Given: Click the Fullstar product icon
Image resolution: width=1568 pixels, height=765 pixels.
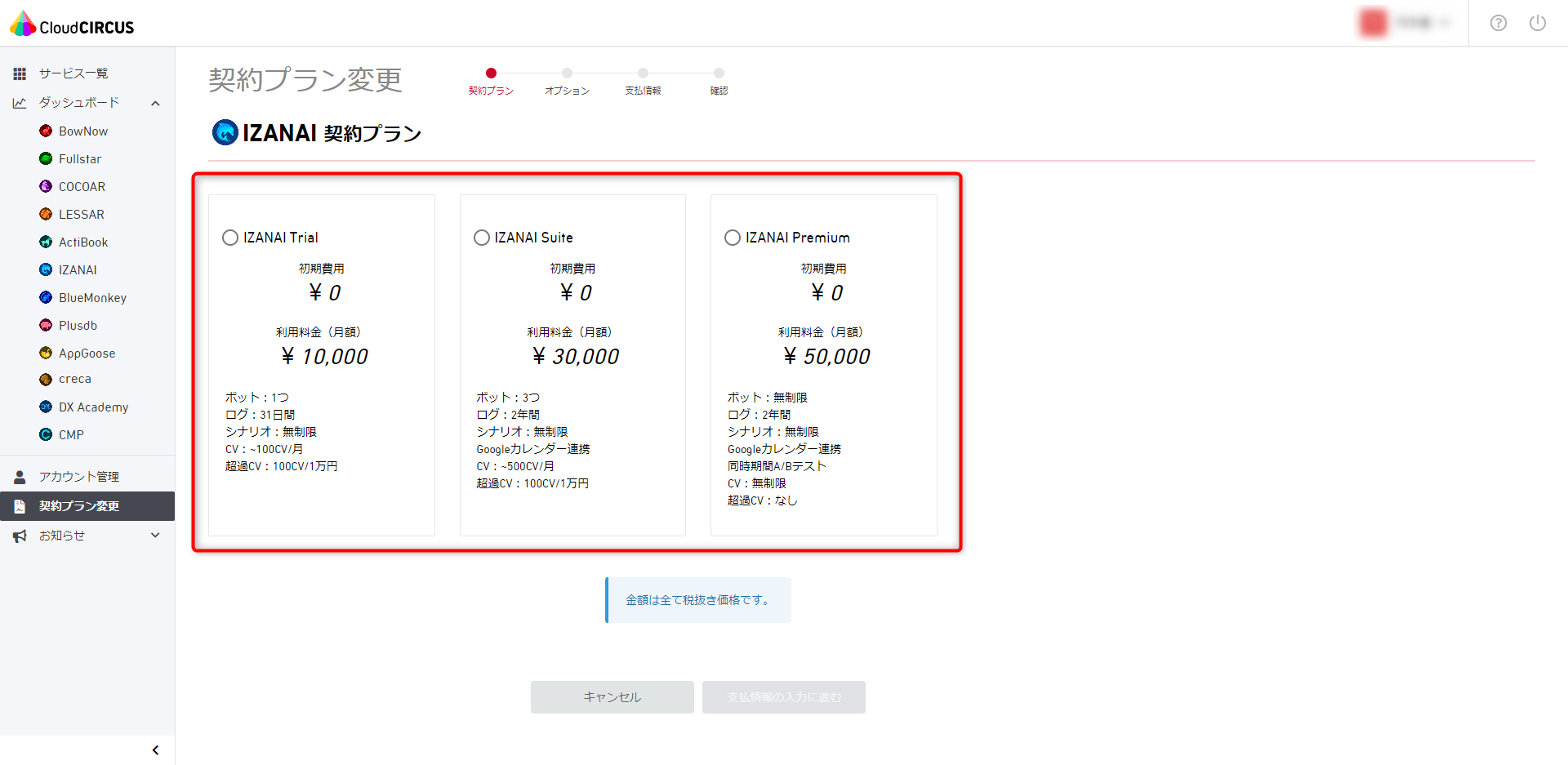Looking at the screenshot, I should [46, 158].
